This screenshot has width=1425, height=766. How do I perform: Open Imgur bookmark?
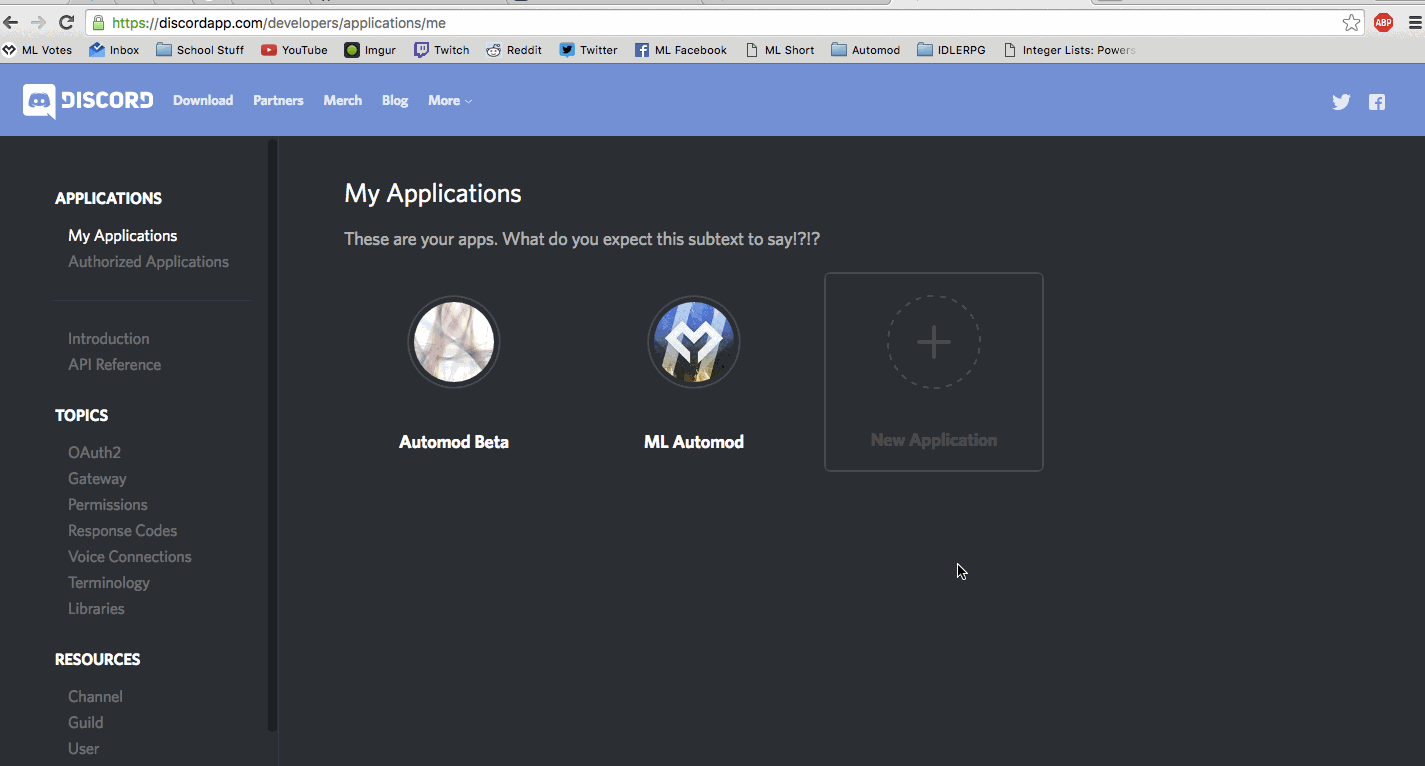click(370, 50)
